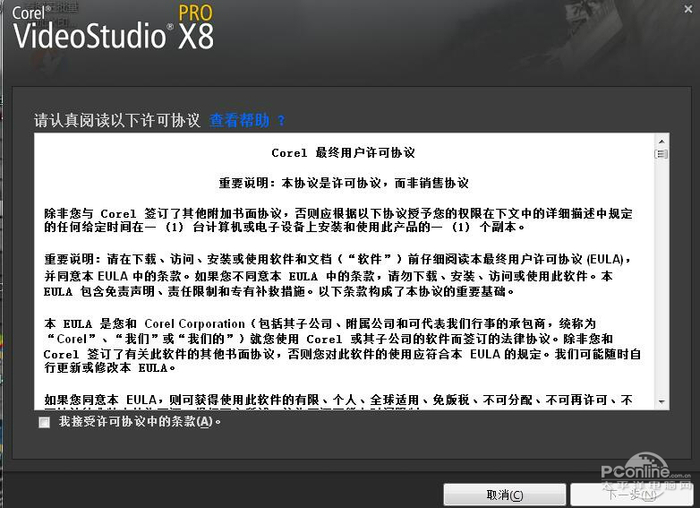
Task: Click the license scrollbar thumb
Action: coord(661,154)
